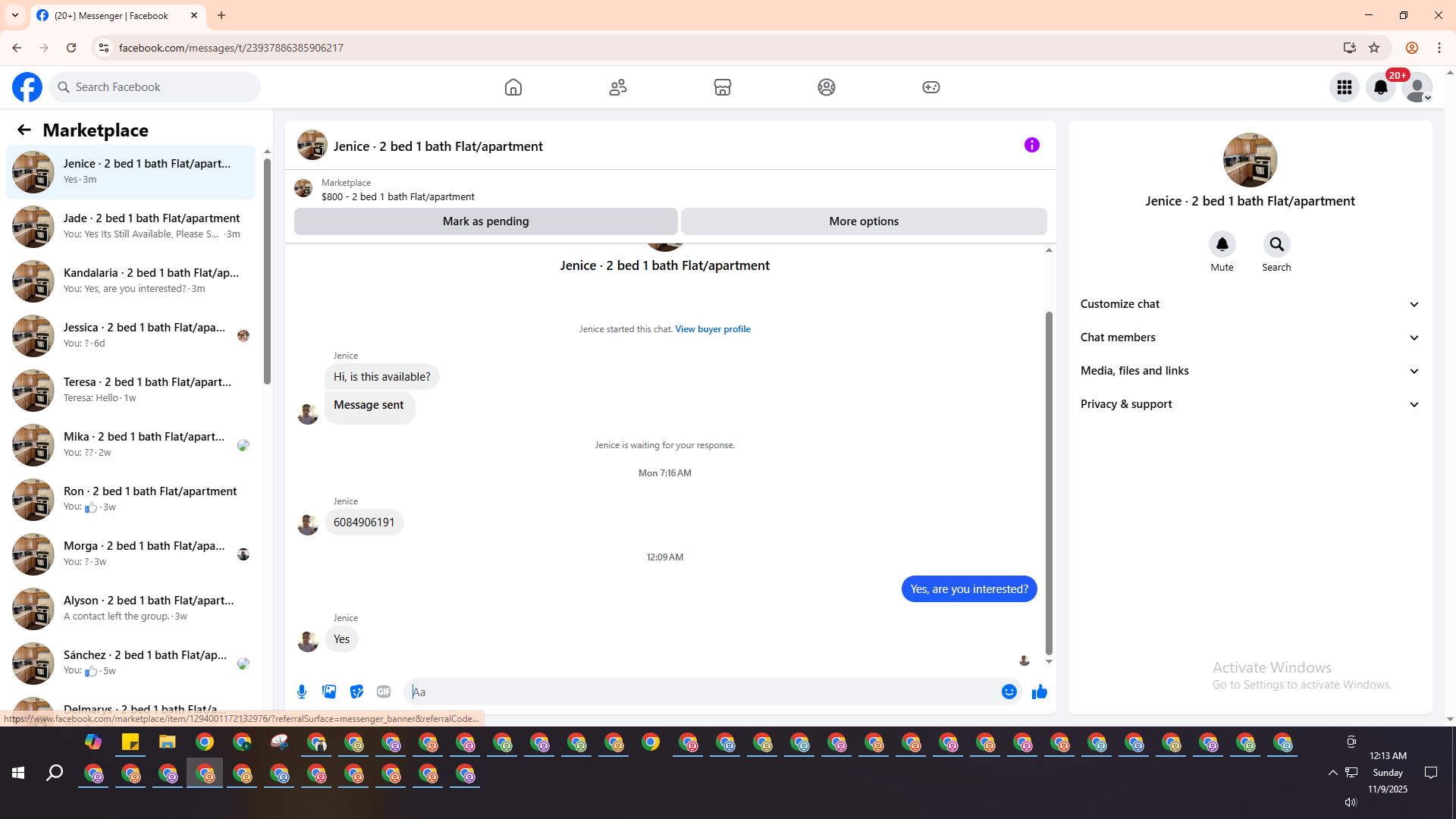Open the Facebook notifications bell
The width and height of the screenshot is (1456, 819).
[1380, 87]
